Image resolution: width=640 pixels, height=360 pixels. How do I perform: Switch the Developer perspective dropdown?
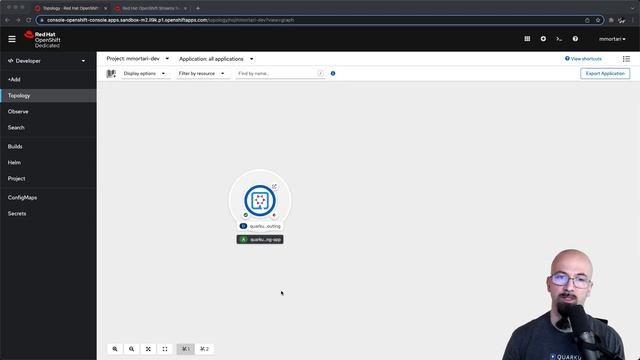[x=47, y=61]
